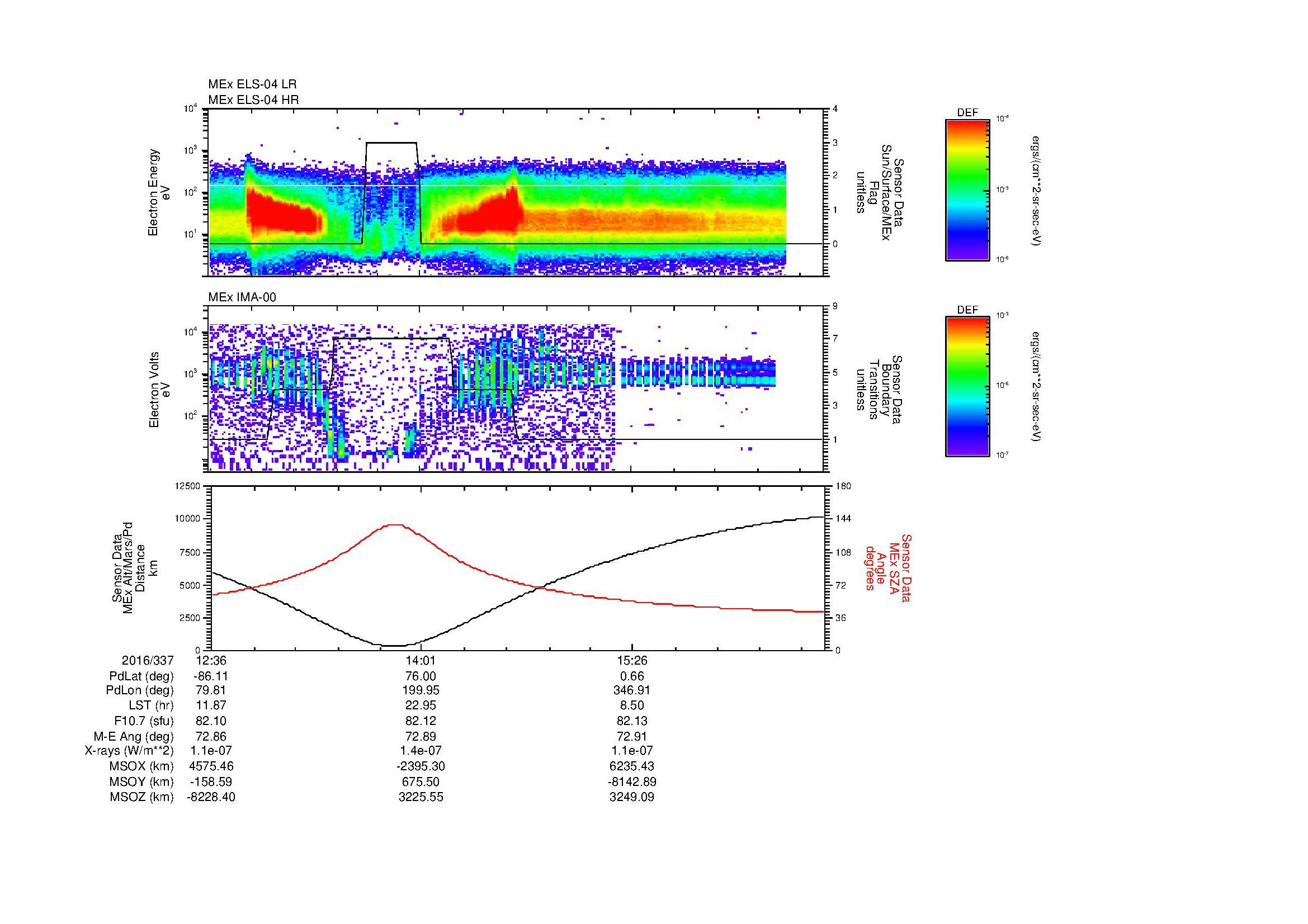Click the MSOZ value '3225.55'
Image resolution: width=1308 pixels, height=924 pixels.
(x=421, y=797)
